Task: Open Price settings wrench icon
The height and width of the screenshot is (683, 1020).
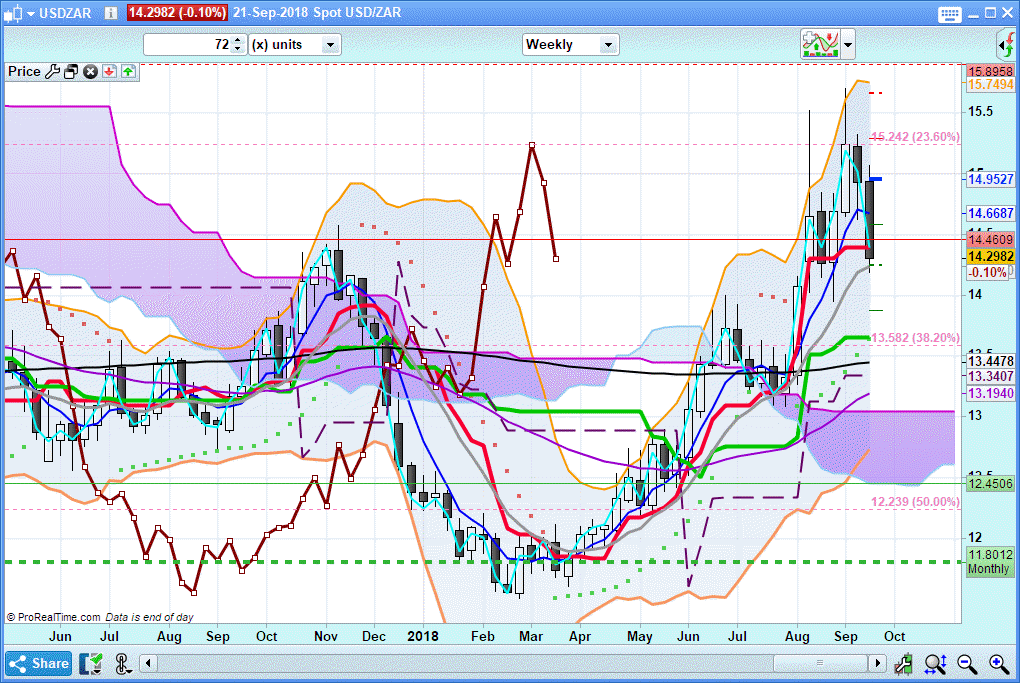Action: point(52,72)
